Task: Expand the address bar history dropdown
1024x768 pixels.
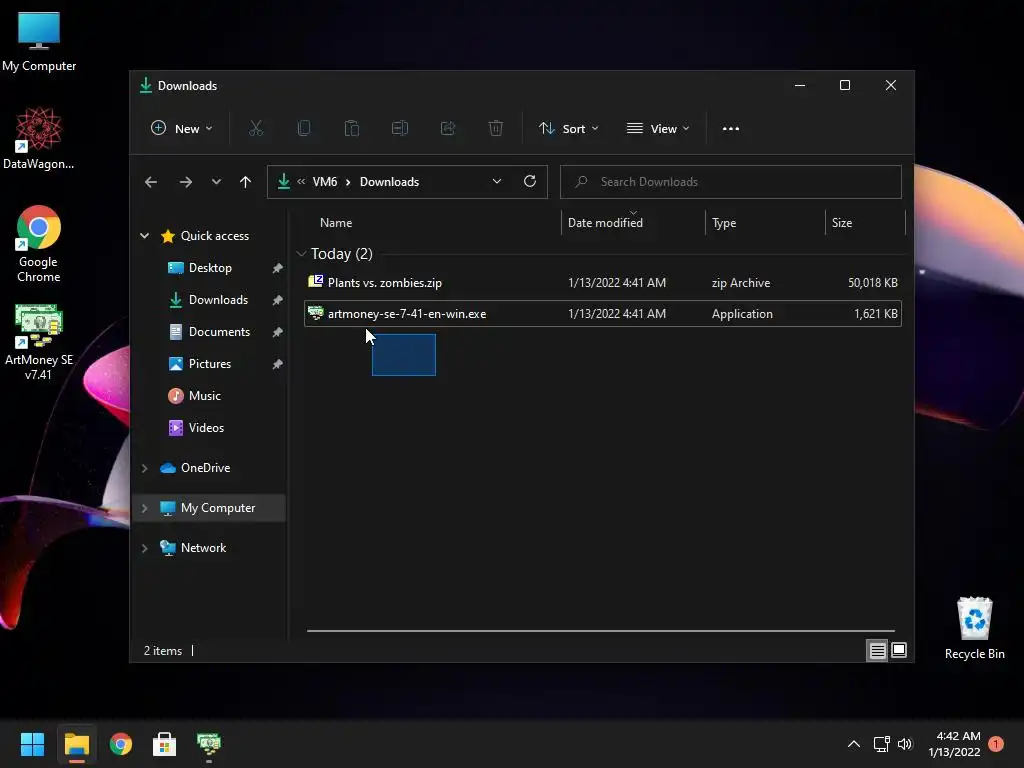Action: coord(497,182)
